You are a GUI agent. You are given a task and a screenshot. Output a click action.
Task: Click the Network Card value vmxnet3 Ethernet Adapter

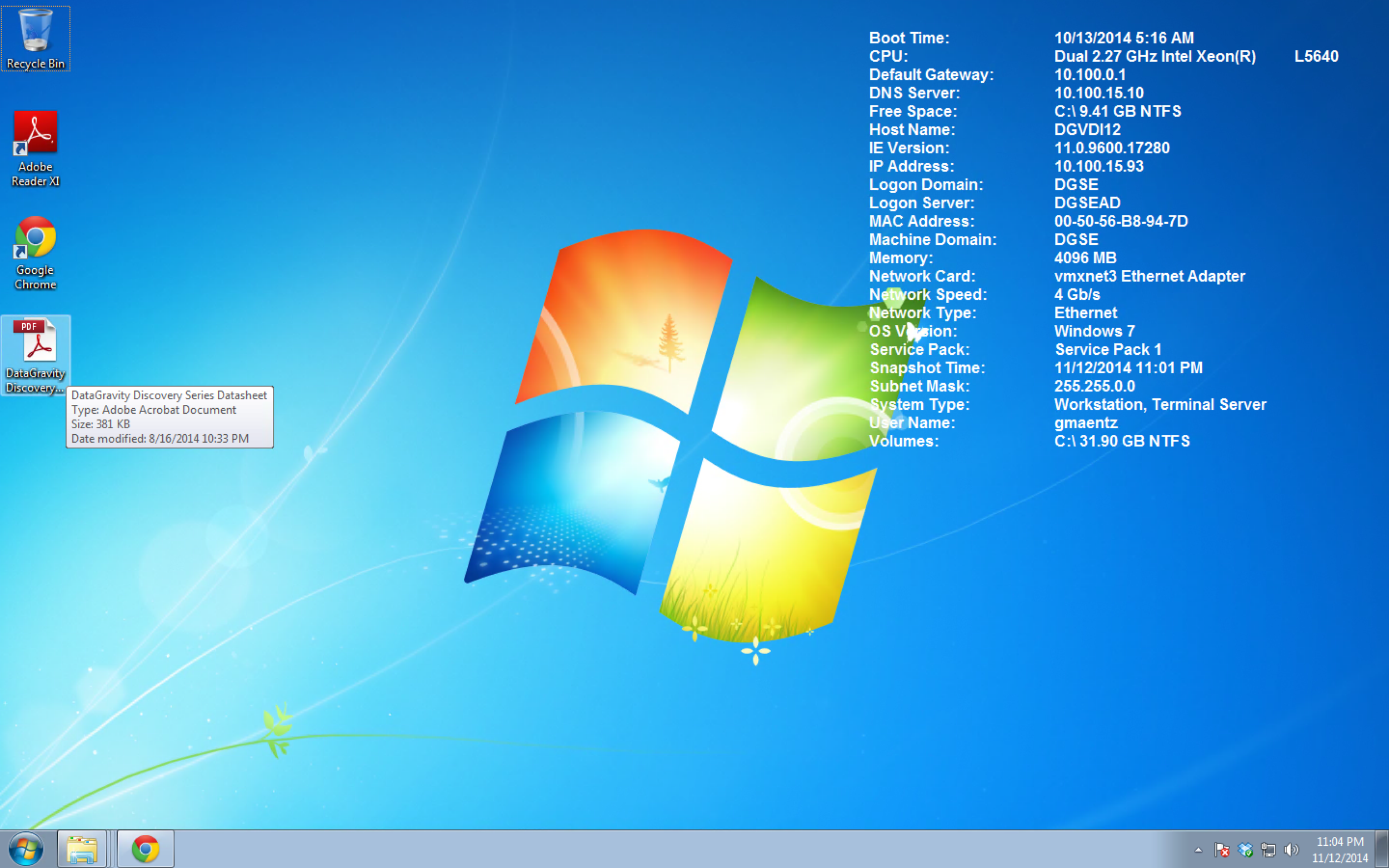1150,277
